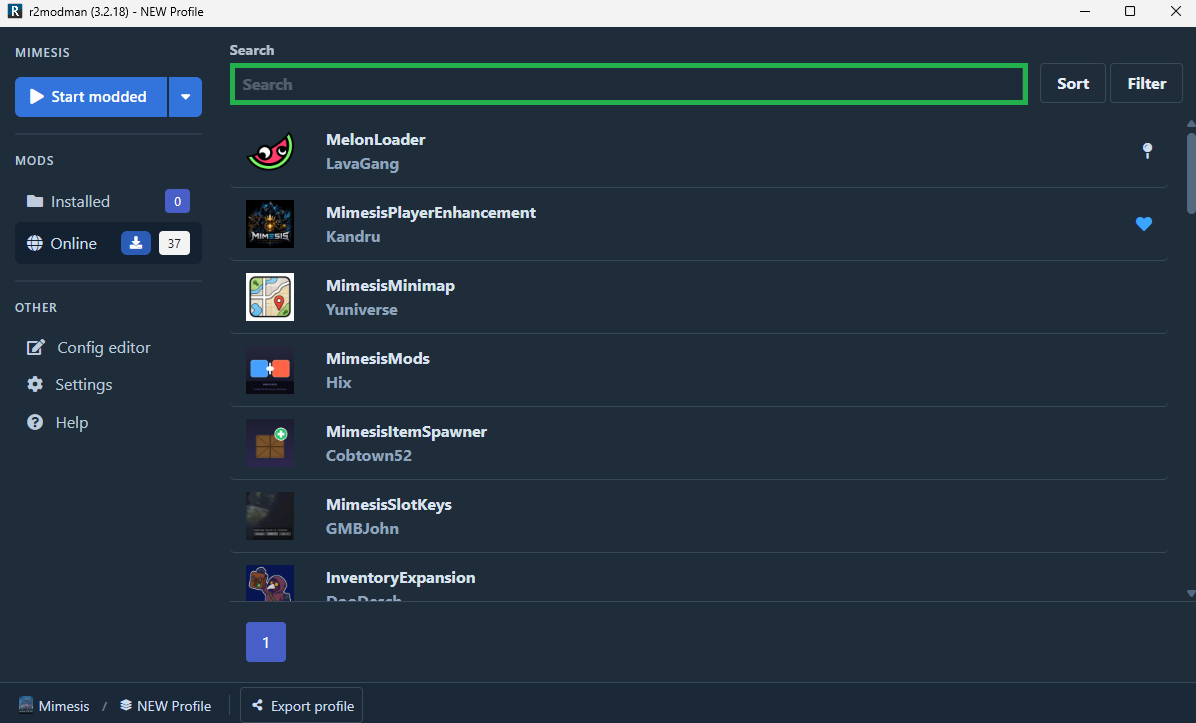1196x723 pixels.
Task: Click the MimesisItemSpawner crate icon
Action: point(270,443)
